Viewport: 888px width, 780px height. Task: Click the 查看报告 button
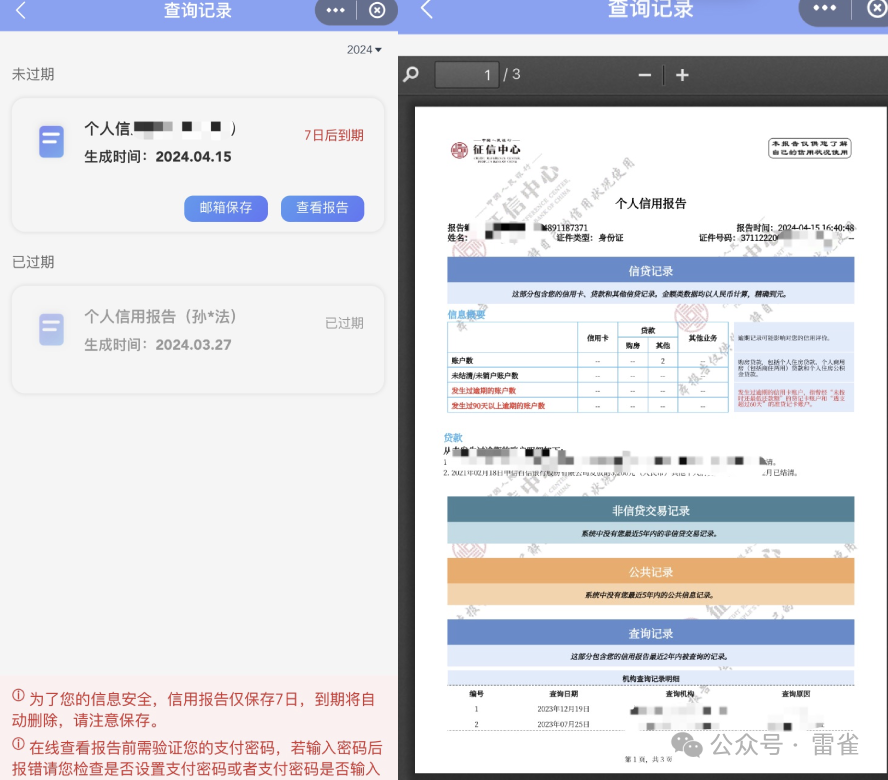coord(322,208)
